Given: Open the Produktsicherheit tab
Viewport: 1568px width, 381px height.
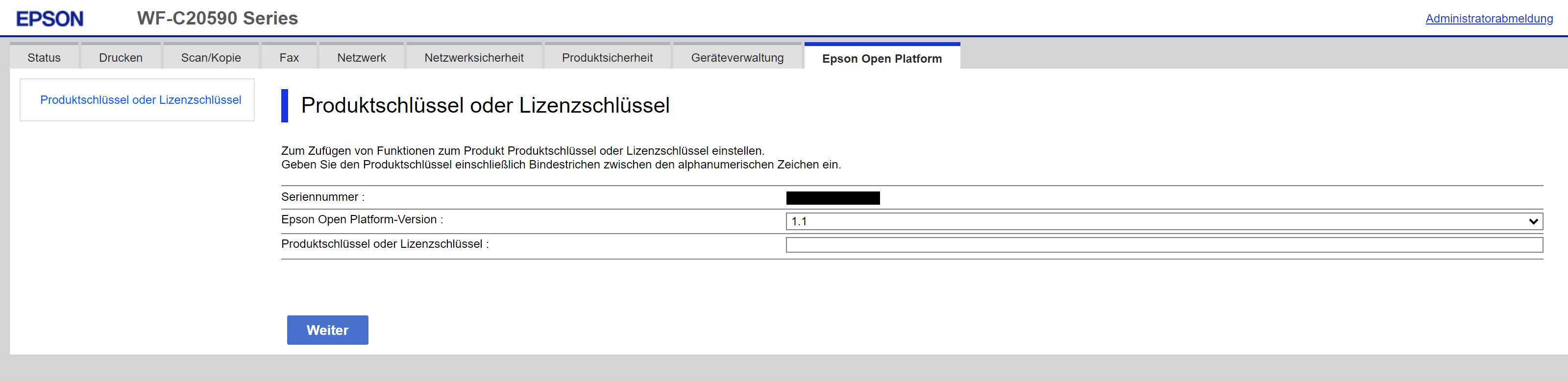Looking at the screenshot, I should click(x=607, y=58).
